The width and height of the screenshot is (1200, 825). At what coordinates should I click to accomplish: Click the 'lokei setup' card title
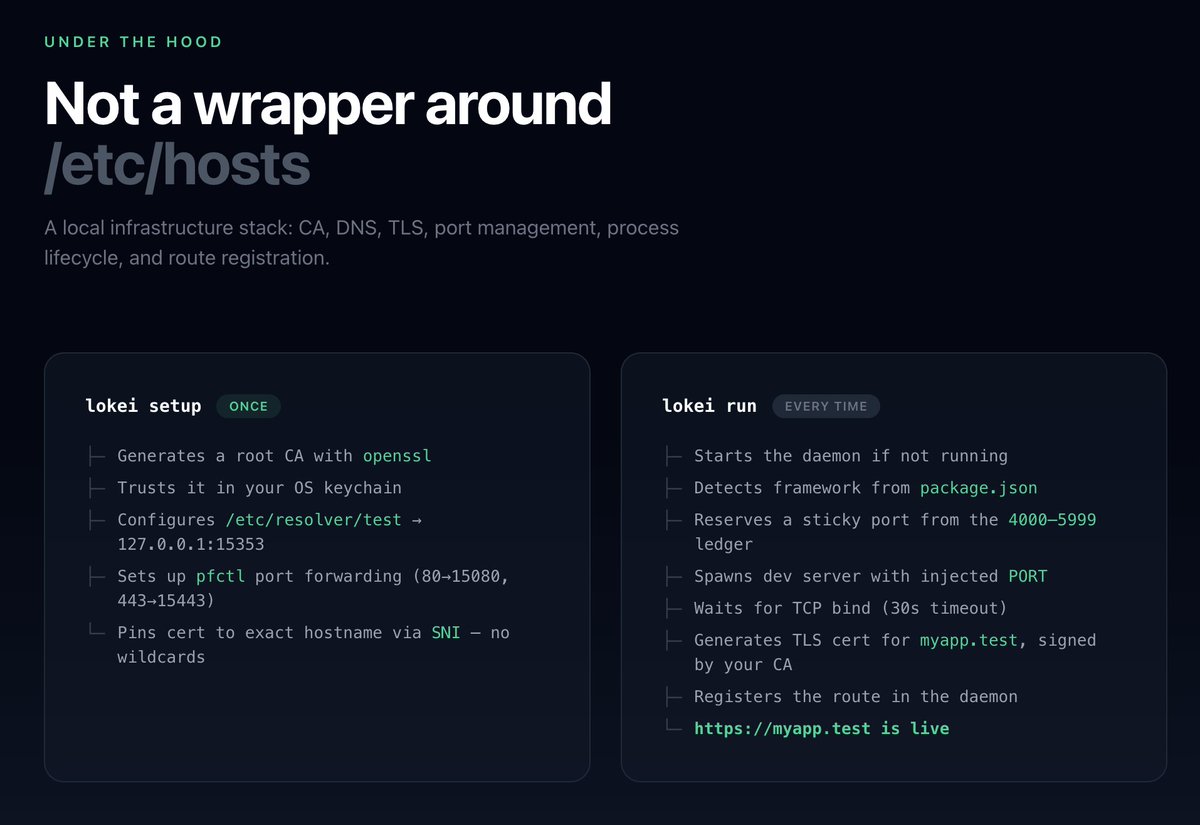(143, 406)
